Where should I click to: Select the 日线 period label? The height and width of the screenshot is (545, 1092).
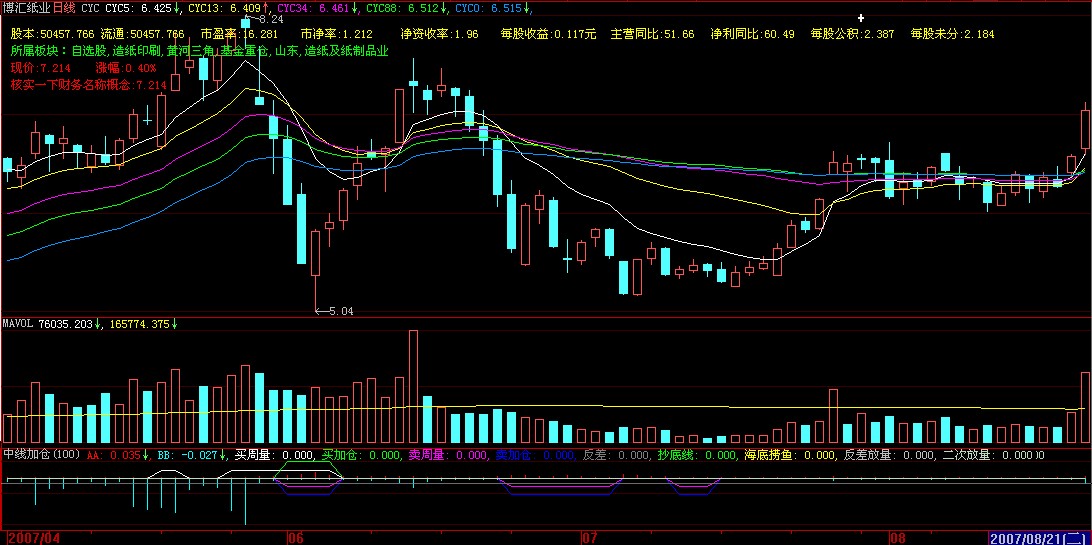[64, 8]
